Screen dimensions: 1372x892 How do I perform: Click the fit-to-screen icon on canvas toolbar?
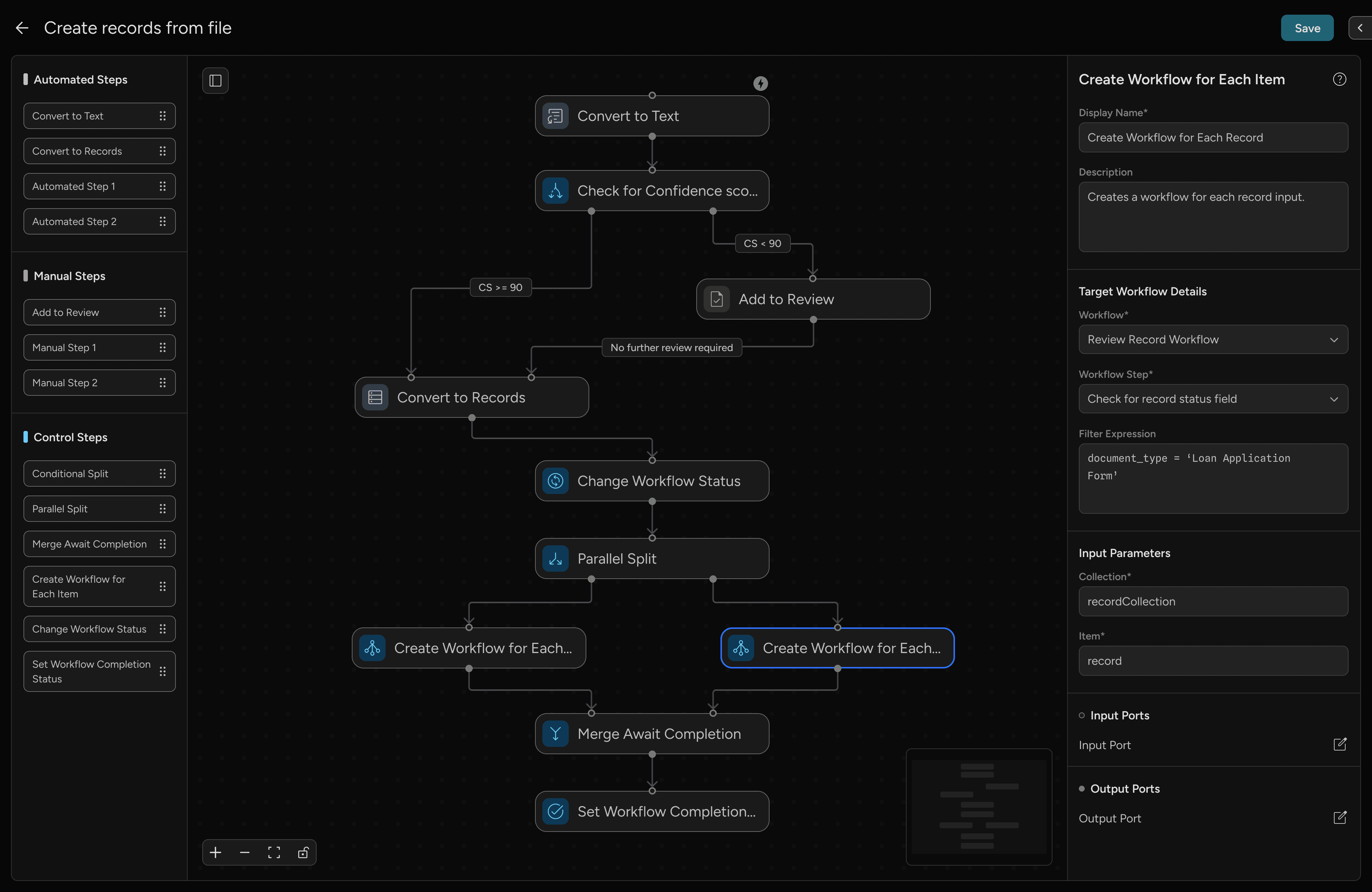point(274,852)
